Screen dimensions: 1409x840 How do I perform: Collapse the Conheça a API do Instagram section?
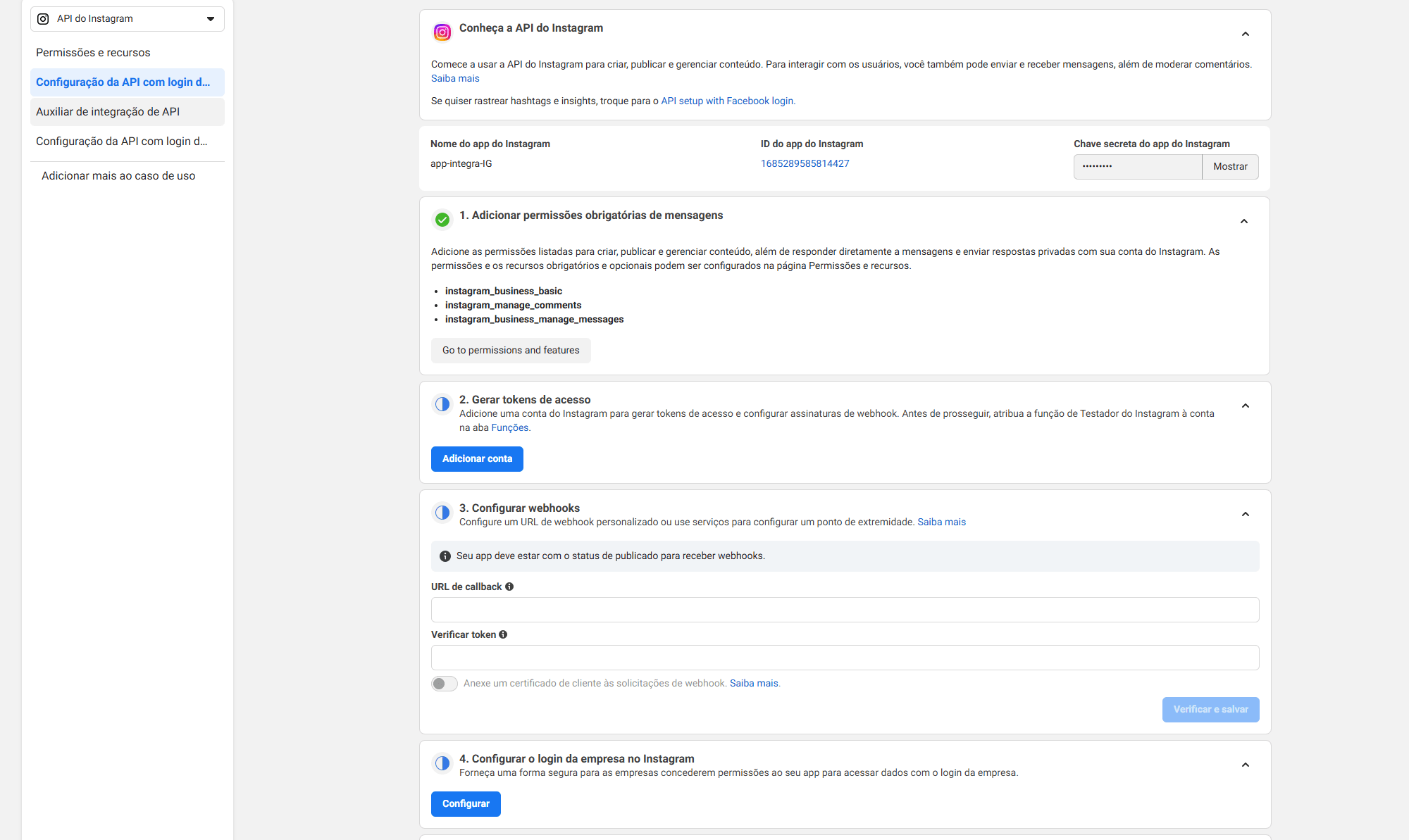pos(1246,34)
